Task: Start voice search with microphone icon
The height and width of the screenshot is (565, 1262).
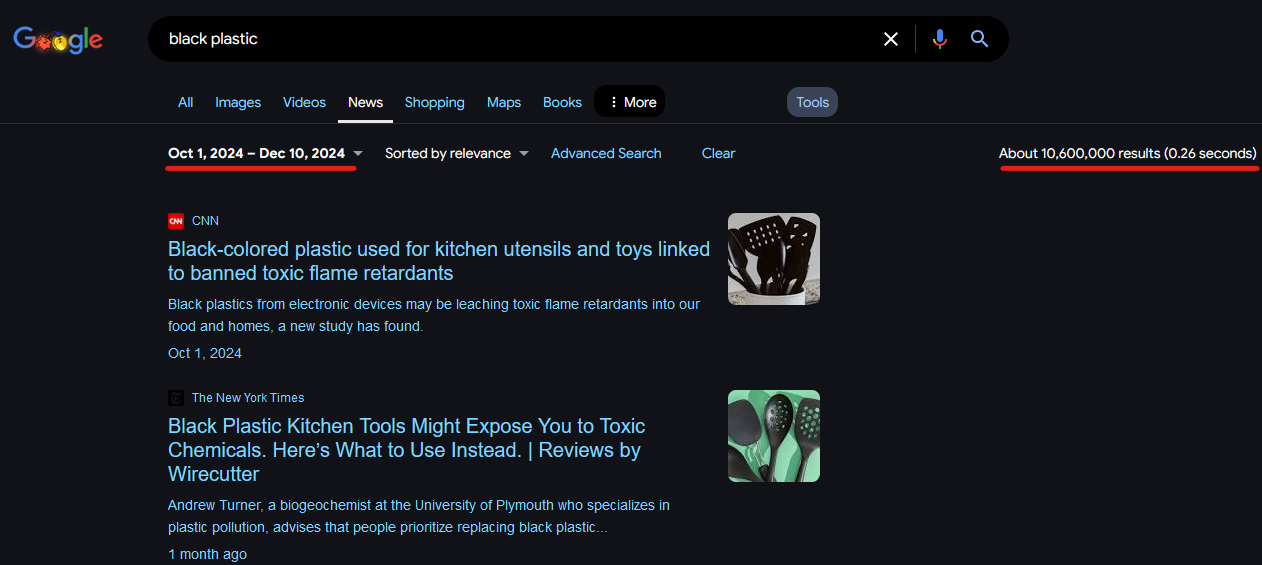Action: click(x=939, y=39)
